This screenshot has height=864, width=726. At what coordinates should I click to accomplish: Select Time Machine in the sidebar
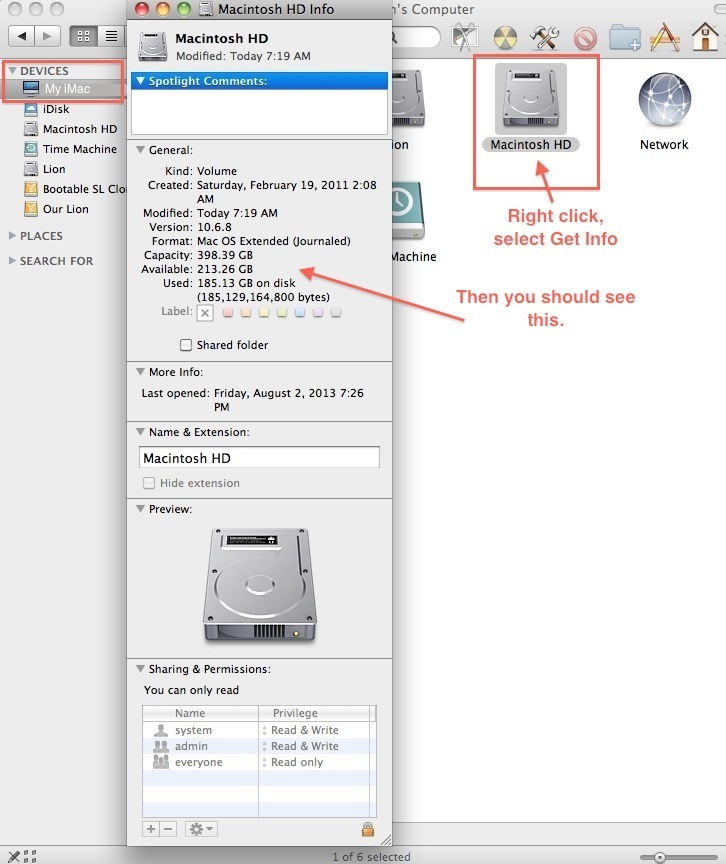71,149
